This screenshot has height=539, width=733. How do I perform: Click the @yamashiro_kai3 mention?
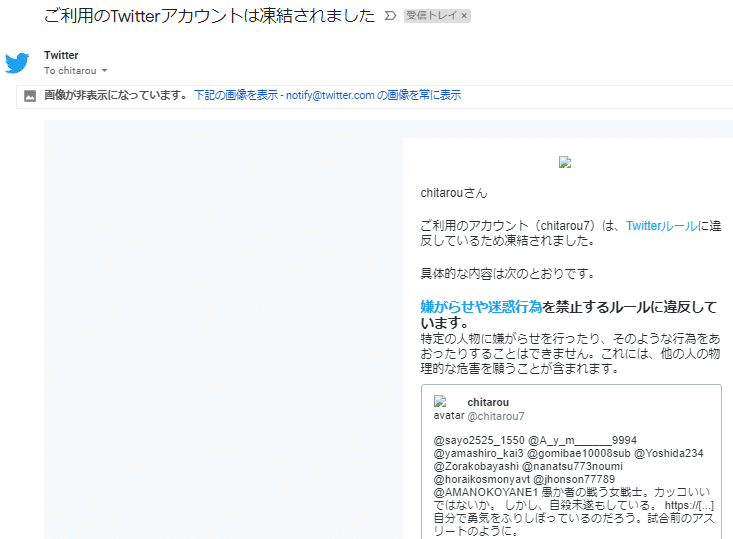[x=478, y=453]
